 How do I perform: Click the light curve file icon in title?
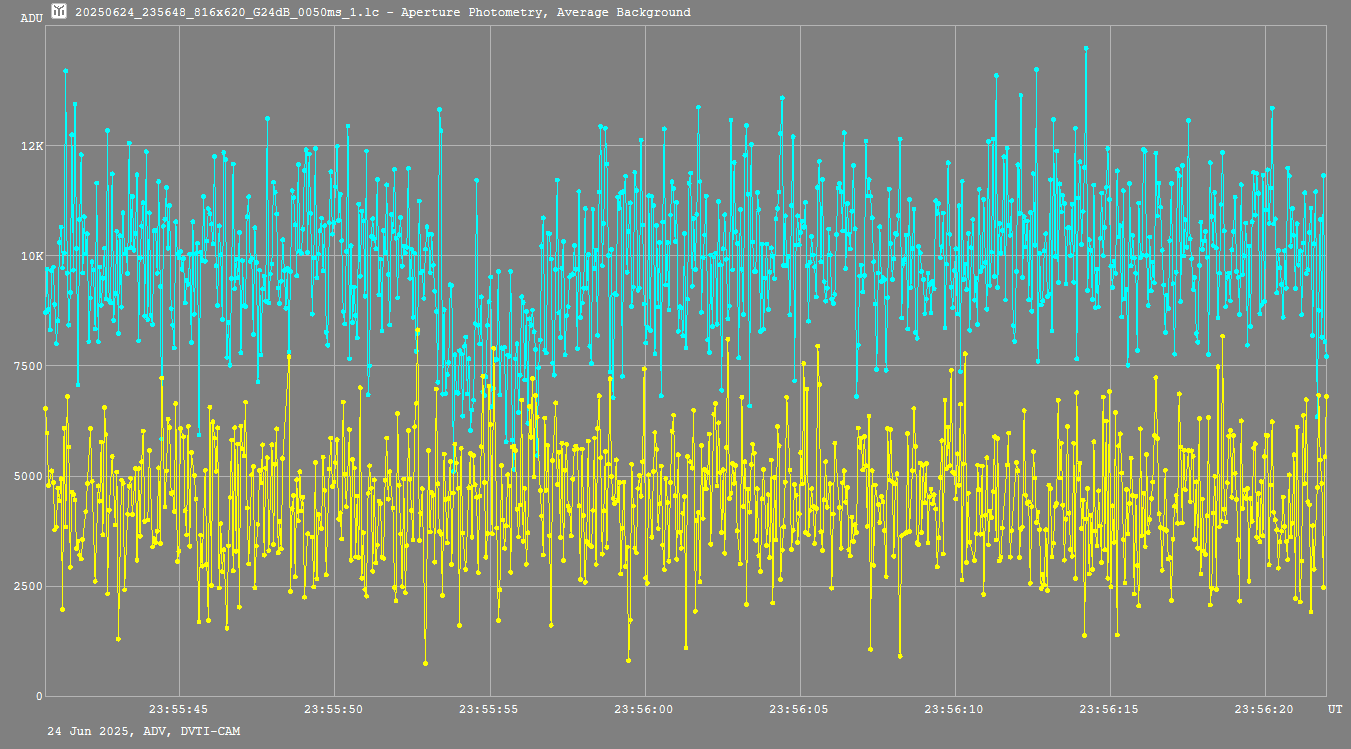[x=60, y=12]
